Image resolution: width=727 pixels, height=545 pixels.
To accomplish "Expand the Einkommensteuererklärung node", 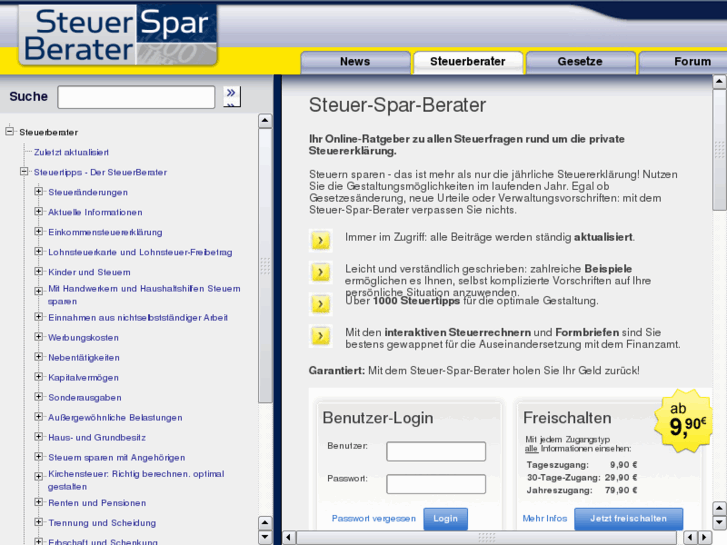I will pyautogui.click(x=39, y=231).
